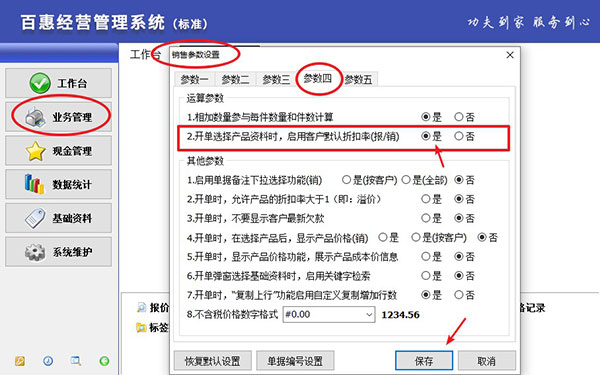Choose 是 for 复制上行 custom row count
Viewport: 600px width, 375px height.
coord(426,295)
